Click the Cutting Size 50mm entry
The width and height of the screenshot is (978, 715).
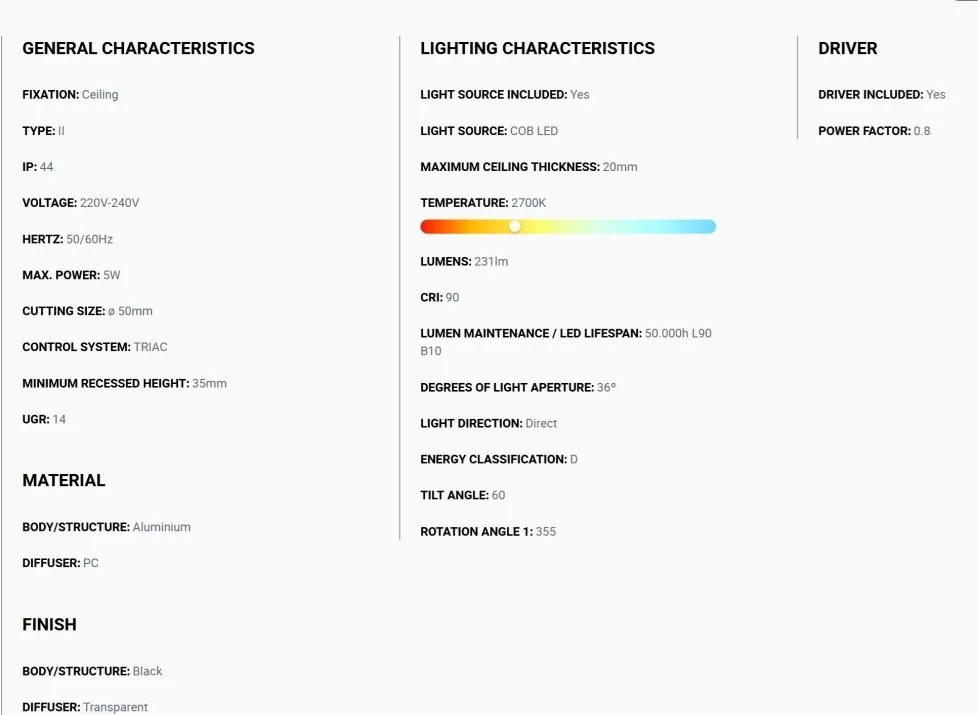[x=87, y=311]
